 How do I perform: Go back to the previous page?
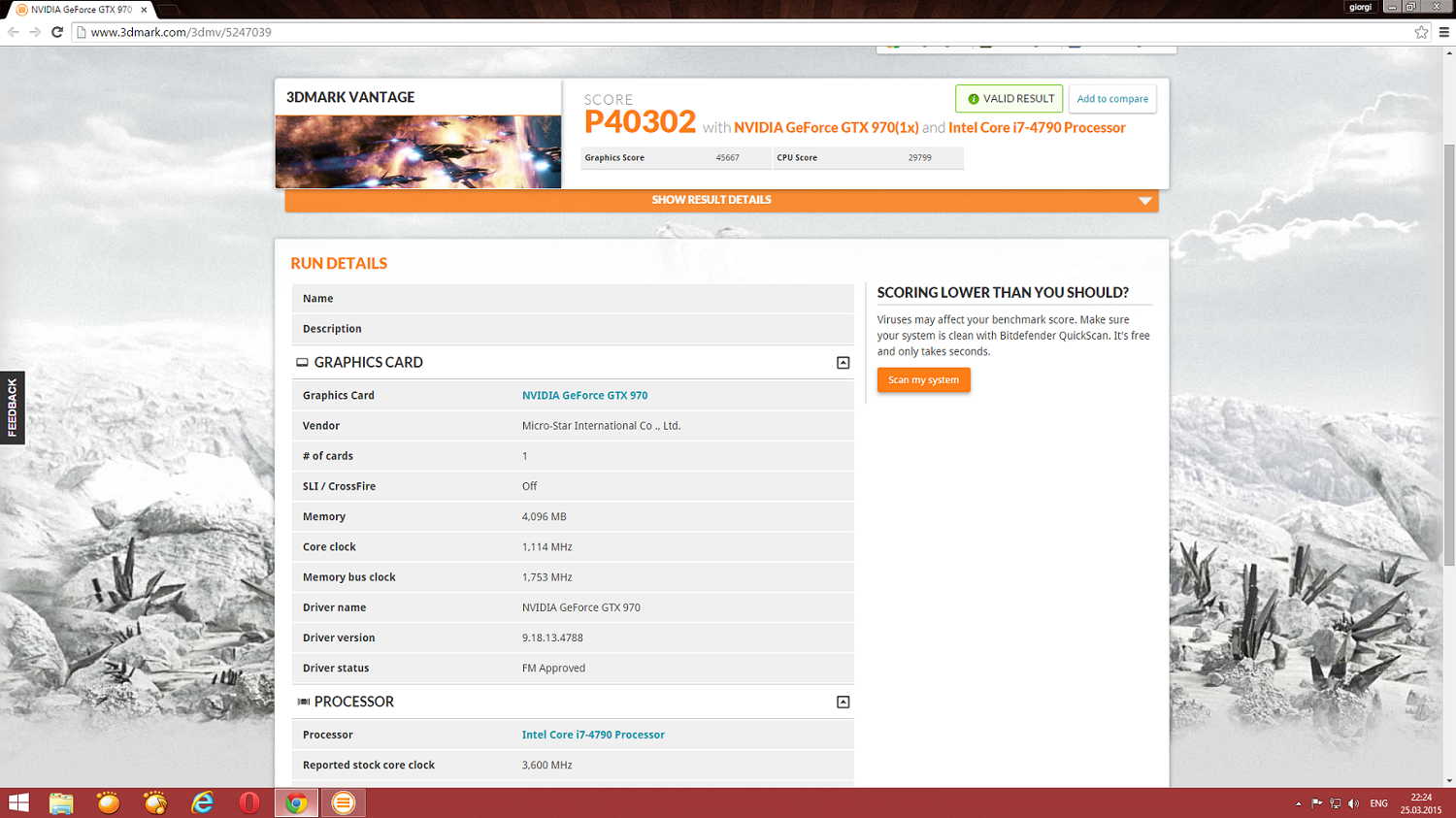14,32
